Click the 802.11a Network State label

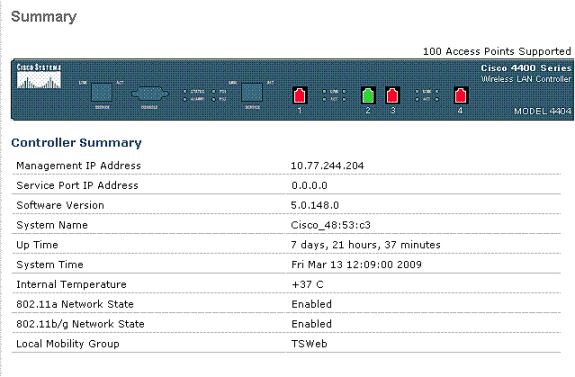click(75, 304)
